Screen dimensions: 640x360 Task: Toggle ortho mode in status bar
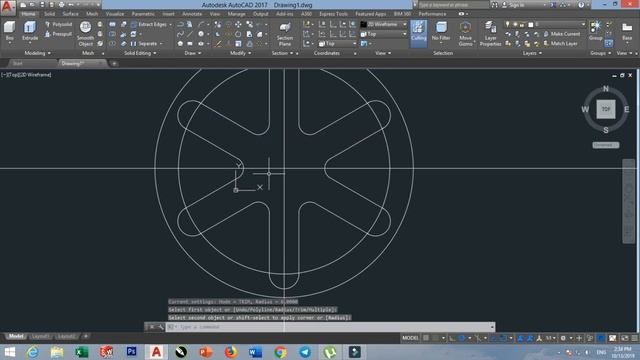tap(452, 338)
